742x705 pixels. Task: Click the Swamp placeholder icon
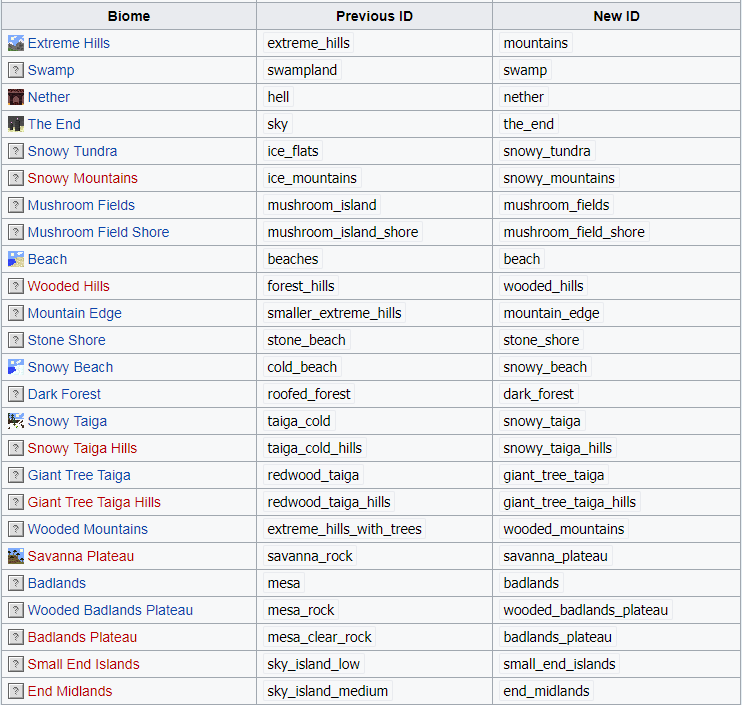tap(16, 70)
